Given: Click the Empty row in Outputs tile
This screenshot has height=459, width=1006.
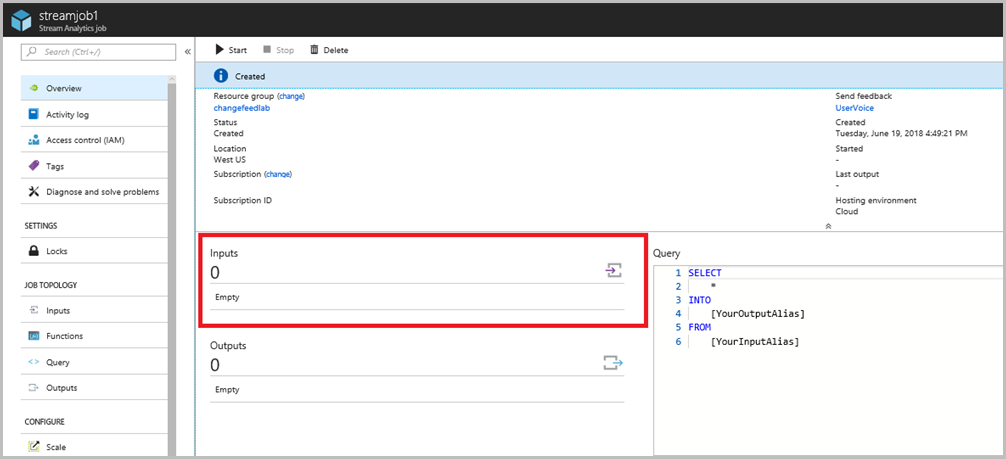Looking at the screenshot, I should pyautogui.click(x=417, y=390).
